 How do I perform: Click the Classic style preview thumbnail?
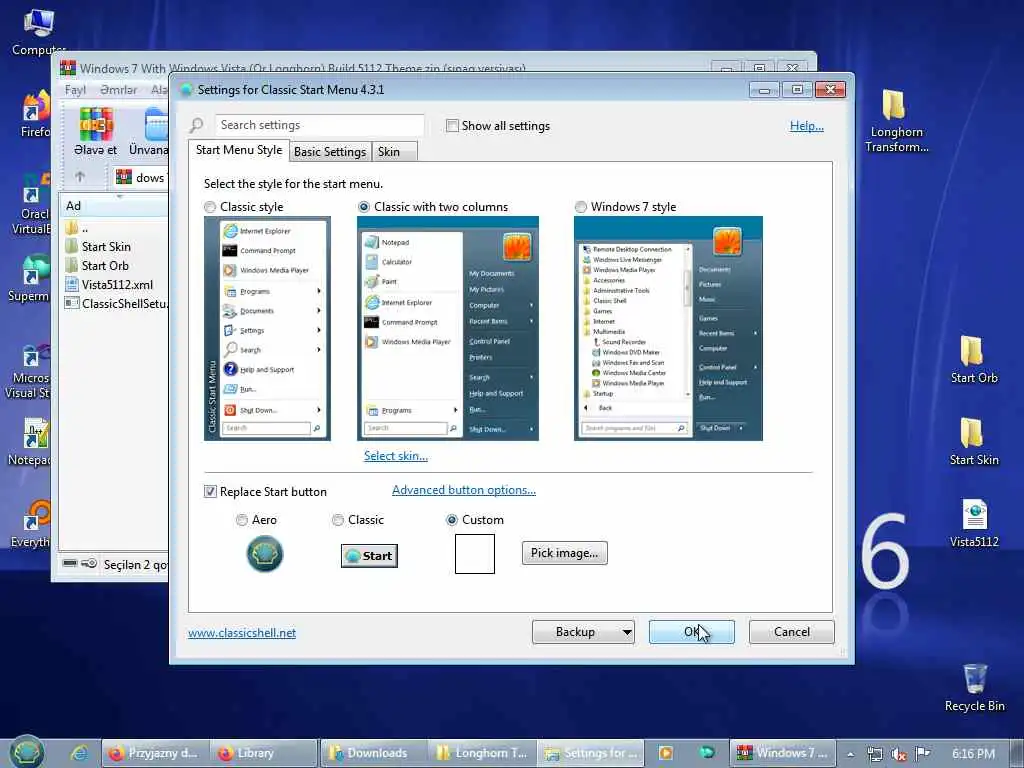(267, 328)
